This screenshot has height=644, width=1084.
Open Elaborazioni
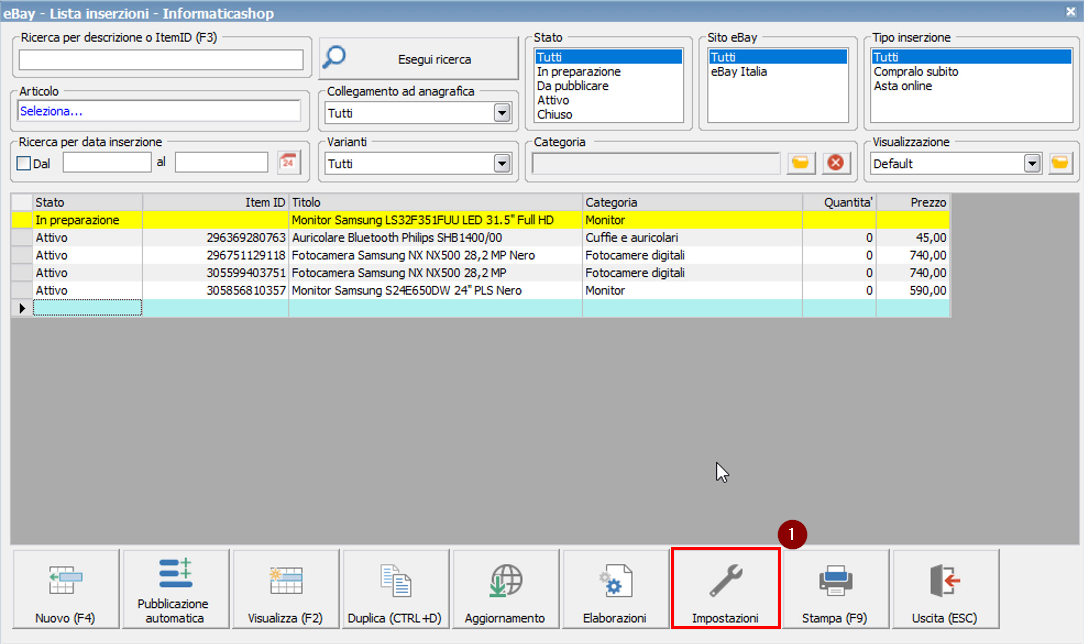615,589
